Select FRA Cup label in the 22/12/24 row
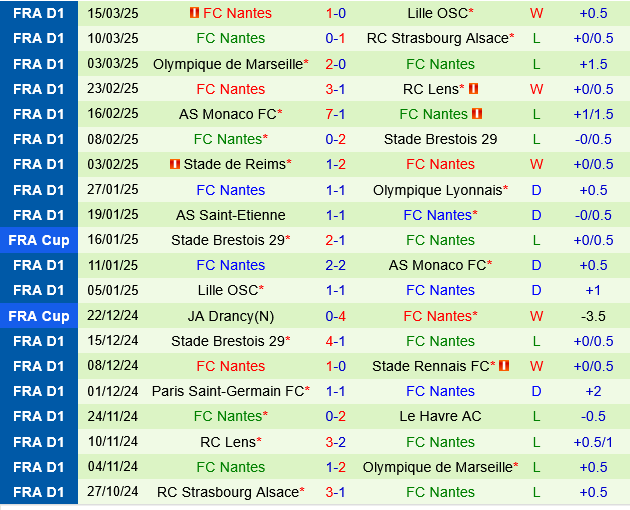 (39, 316)
